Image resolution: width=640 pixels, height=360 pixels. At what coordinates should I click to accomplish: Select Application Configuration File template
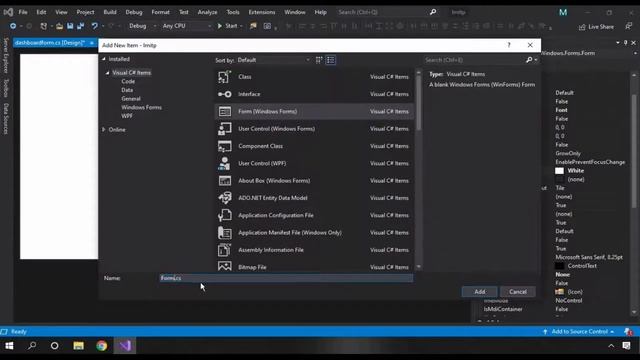(314, 215)
